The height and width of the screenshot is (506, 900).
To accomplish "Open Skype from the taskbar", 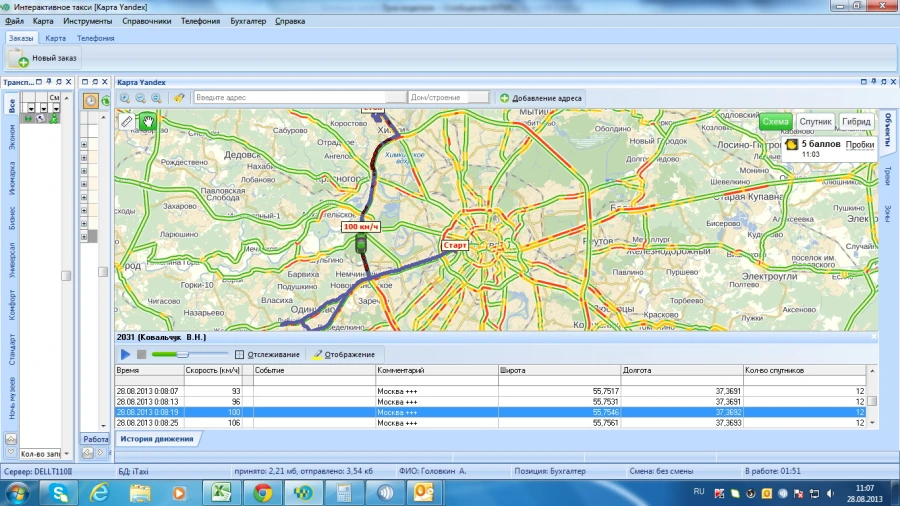I will pyautogui.click(x=58, y=492).
